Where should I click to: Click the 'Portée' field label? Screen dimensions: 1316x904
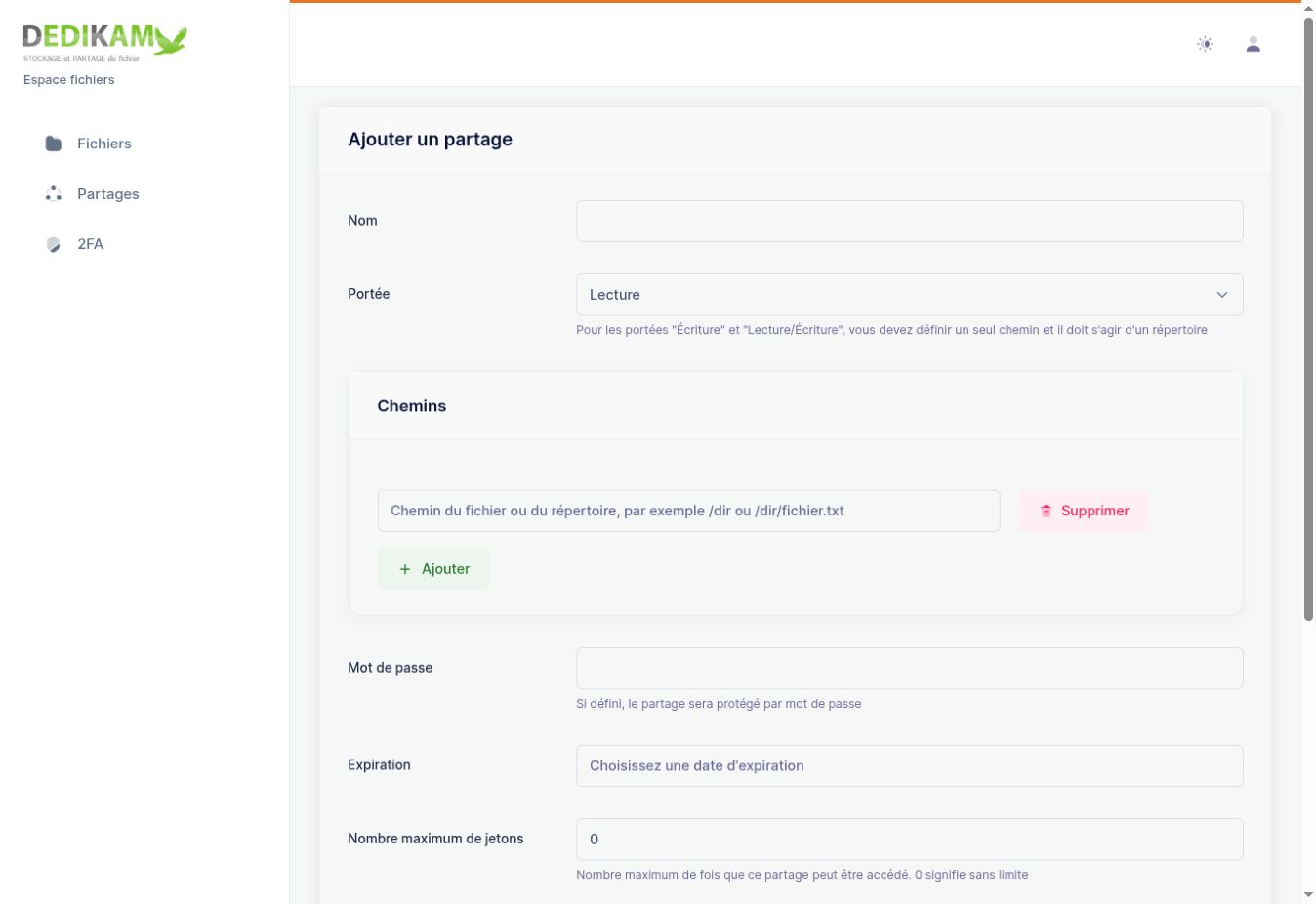click(369, 294)
